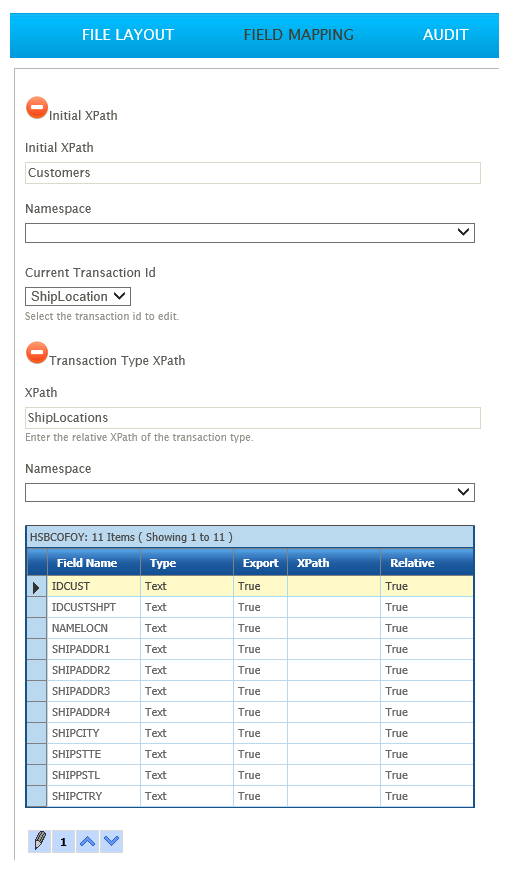509x870 pixels.
Task: Select the SHIPCITY row in the grid
Action: (x=250, y=733)
